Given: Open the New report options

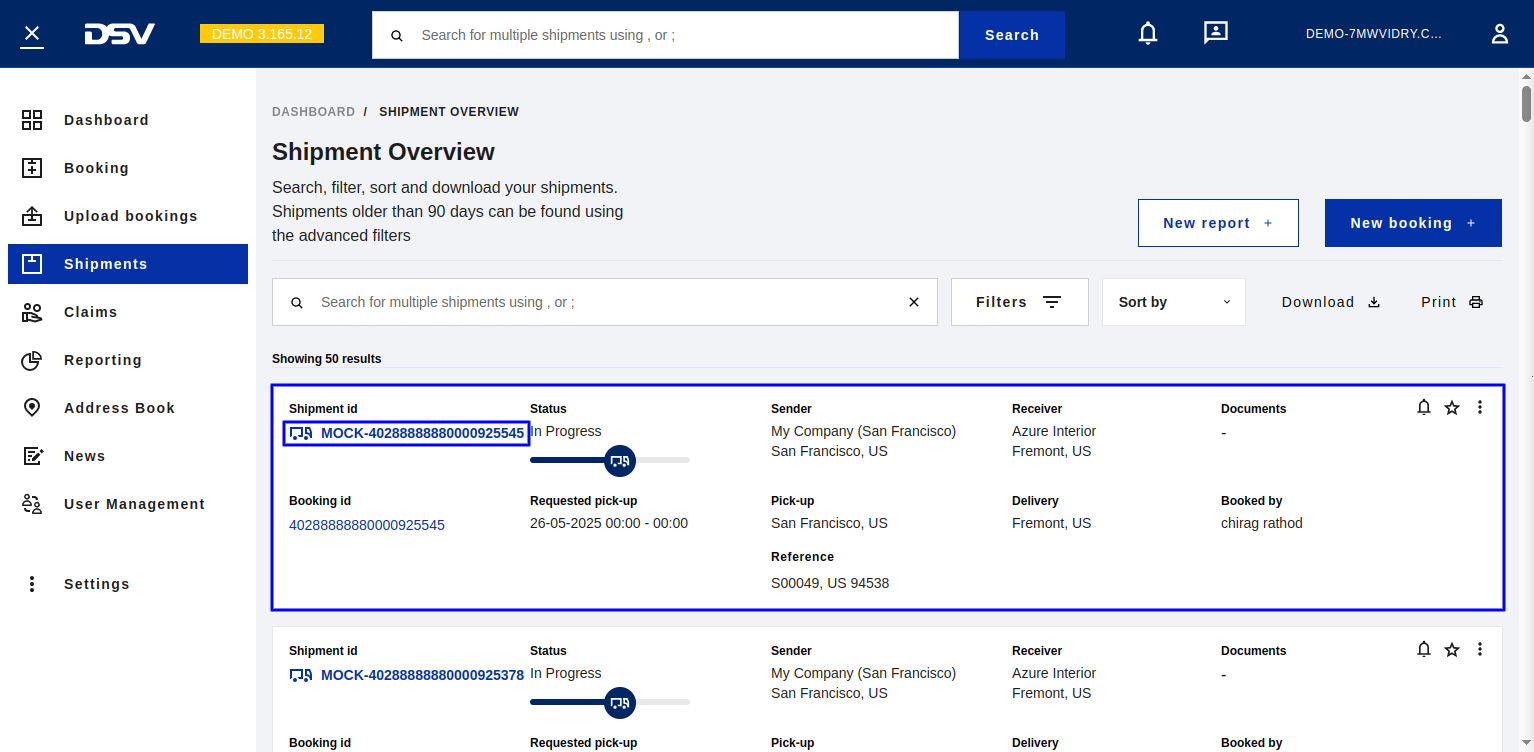Looking at the screenshot, I should click(1217, 223).
